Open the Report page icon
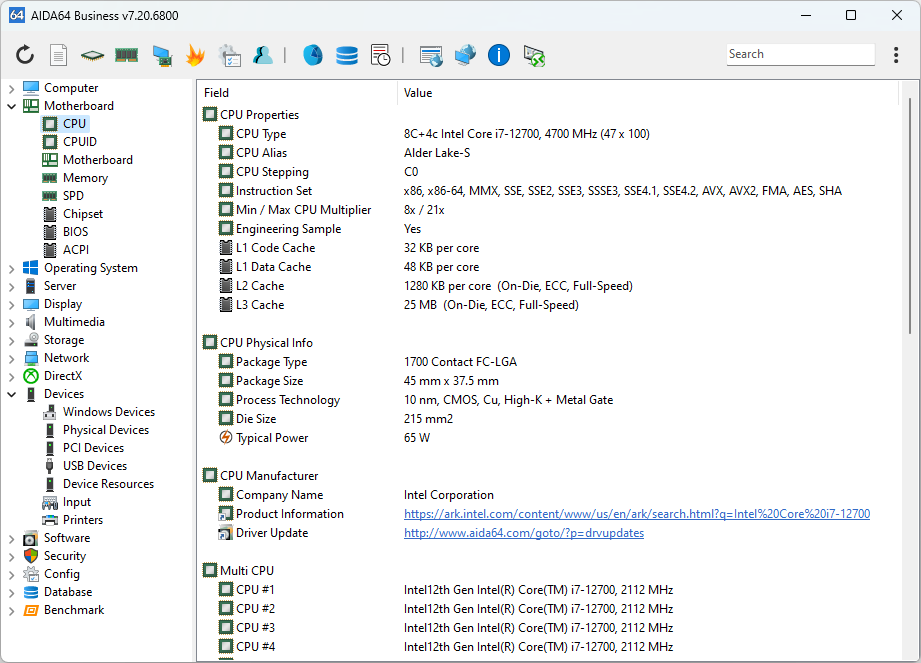Screen dimensions: 921x663 click(59, 55)
